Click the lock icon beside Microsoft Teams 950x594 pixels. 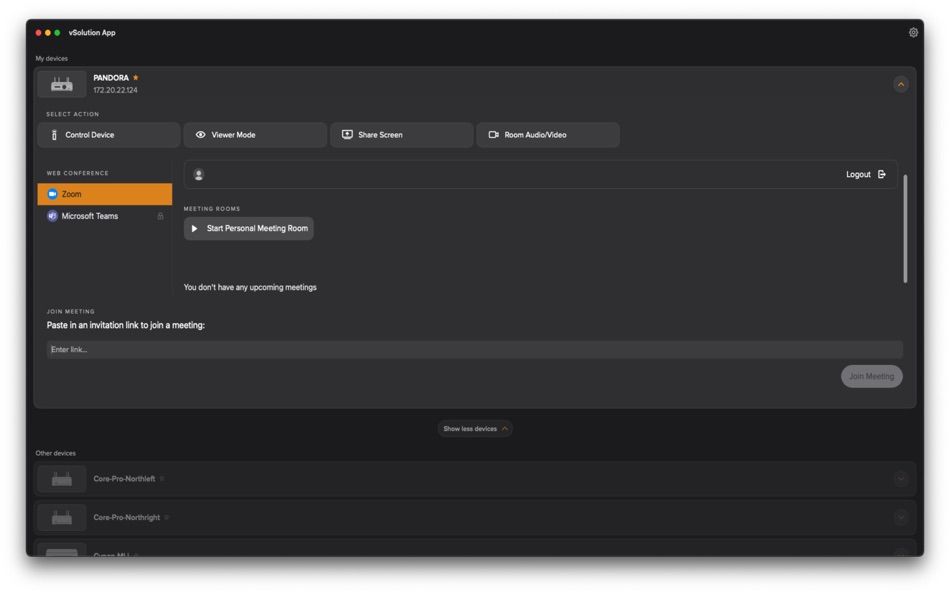click(x=160, y=216)
